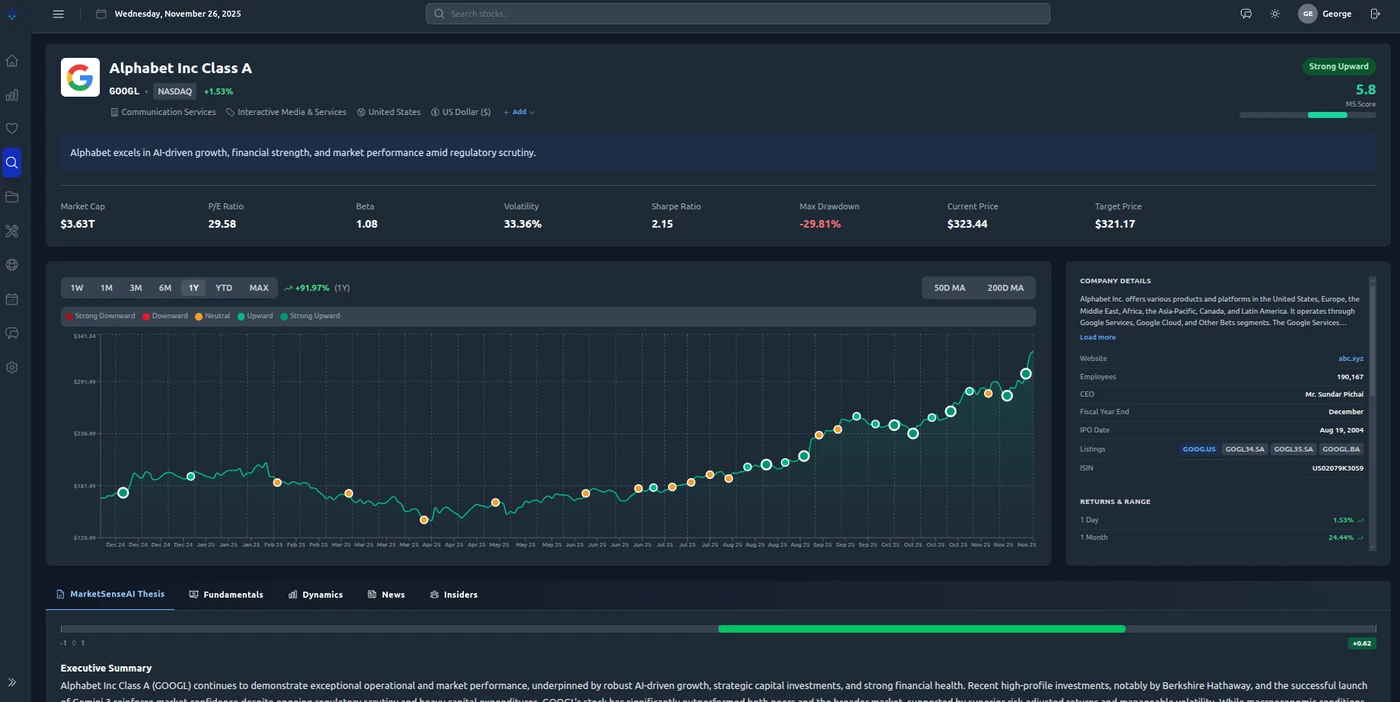This screenshot has width=1400, height=702.
Task: Open the settings gear in sidebar
Action: [12, 367]
